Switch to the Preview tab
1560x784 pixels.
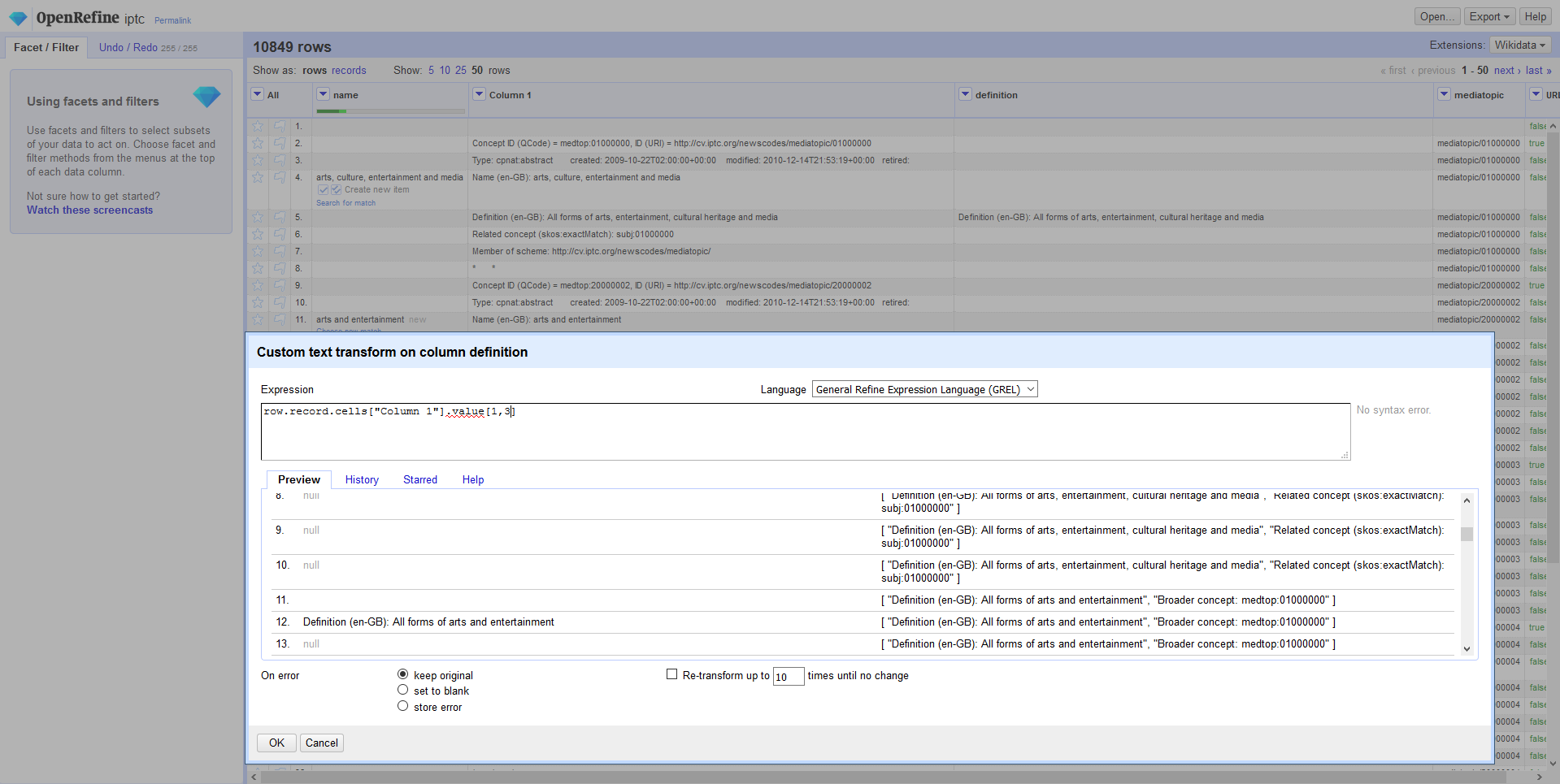(x=298, y=479)
